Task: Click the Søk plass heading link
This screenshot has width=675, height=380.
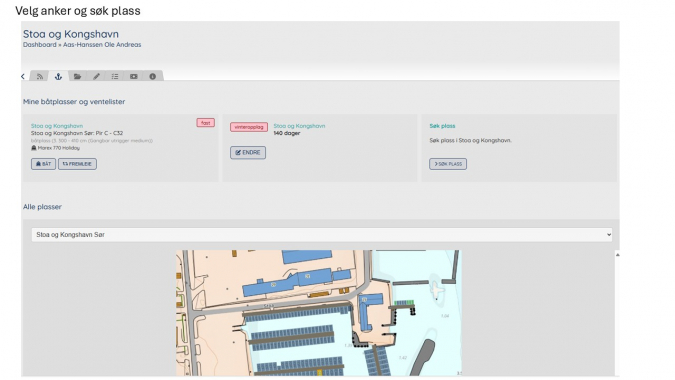Action: coord(442,126)
